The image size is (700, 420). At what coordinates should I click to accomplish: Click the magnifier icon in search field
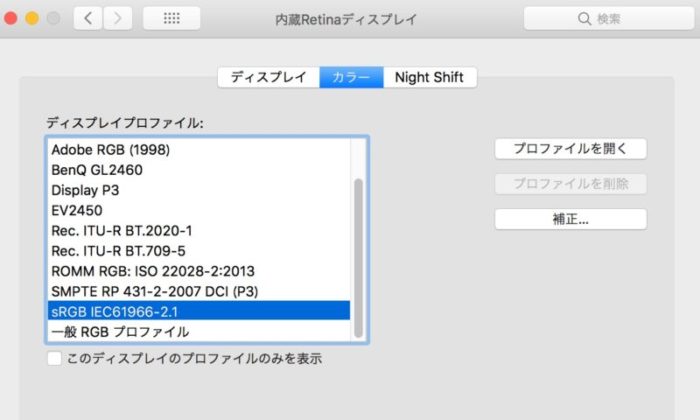pyautogui.click(x=584, y=19)
